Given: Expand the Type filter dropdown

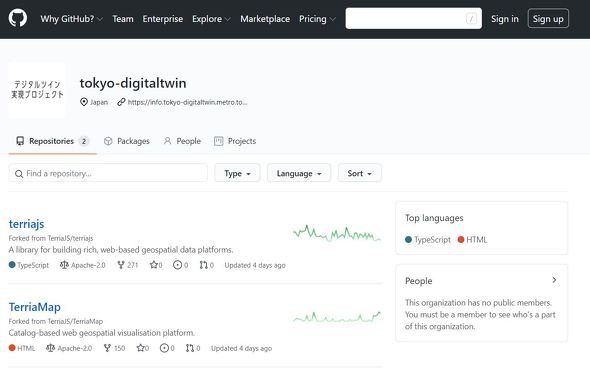Looking at the screenshot, I should tap(237, 173).
